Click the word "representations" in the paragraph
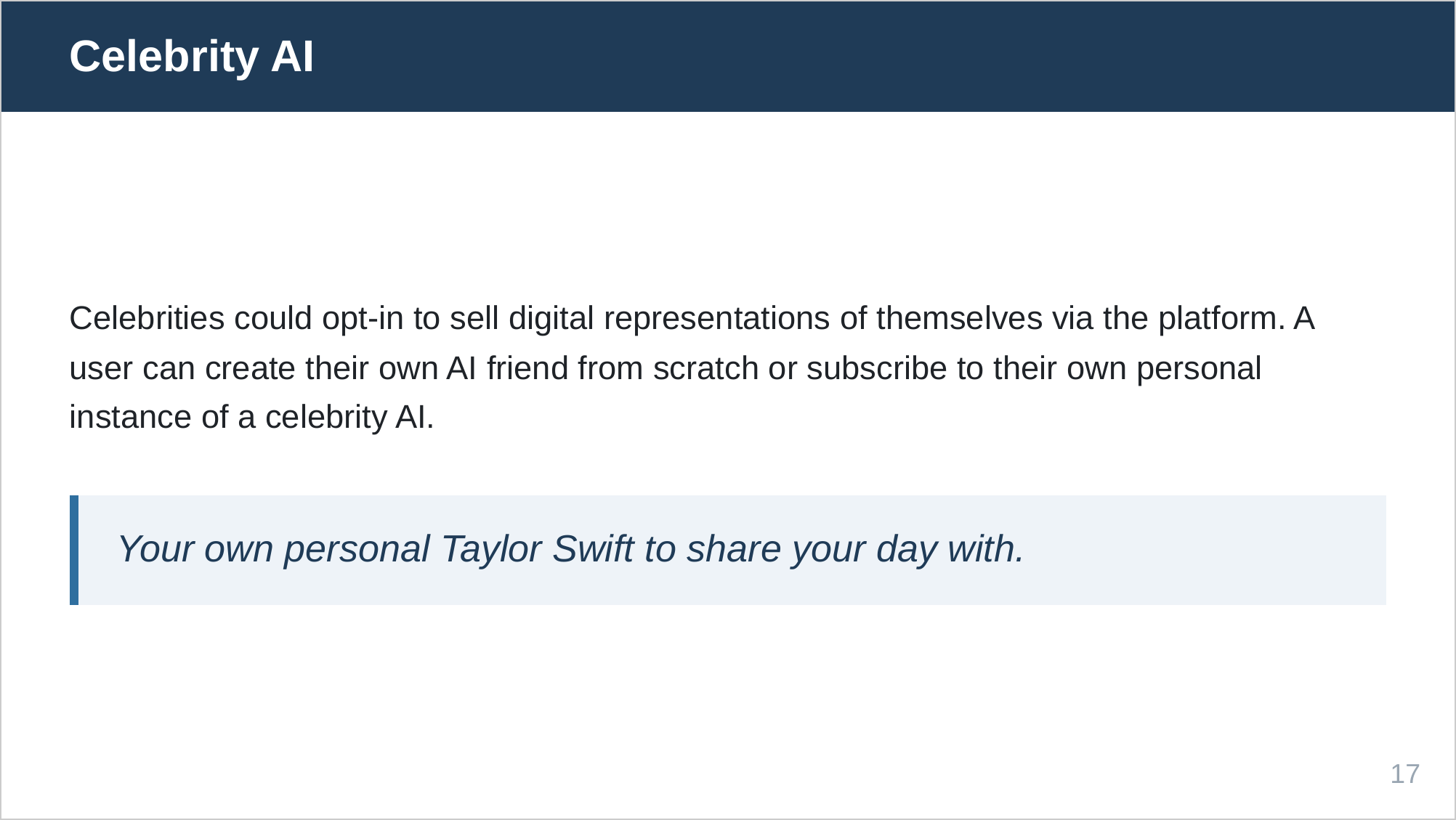This screenshot has width=1456, height=820. pyautogui.click(x=716, y=319)
